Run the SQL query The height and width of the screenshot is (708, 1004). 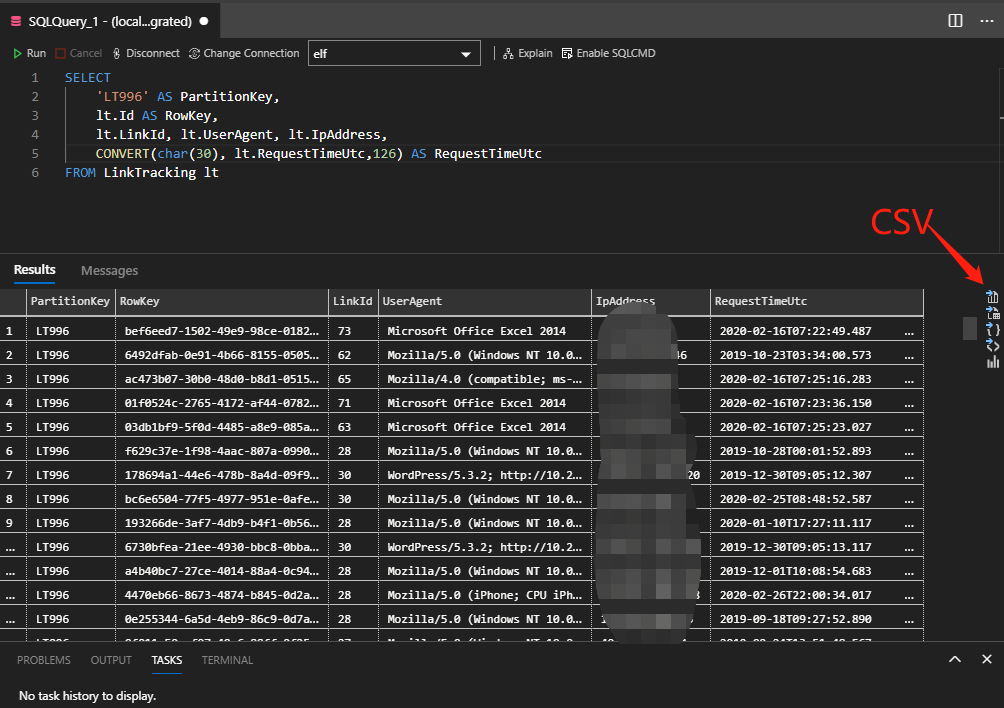click(x=29, y=53)
